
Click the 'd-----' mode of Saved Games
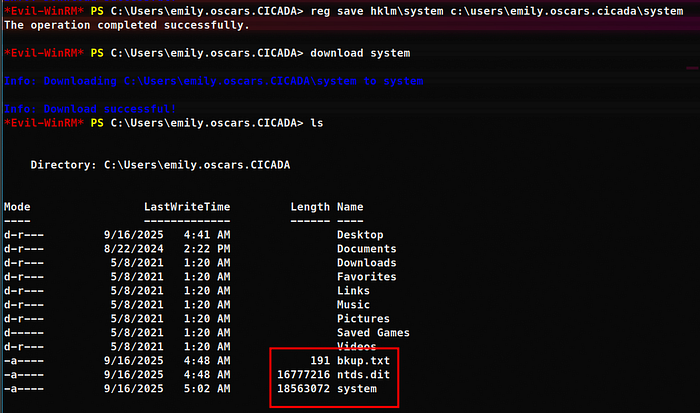(24, 333)
